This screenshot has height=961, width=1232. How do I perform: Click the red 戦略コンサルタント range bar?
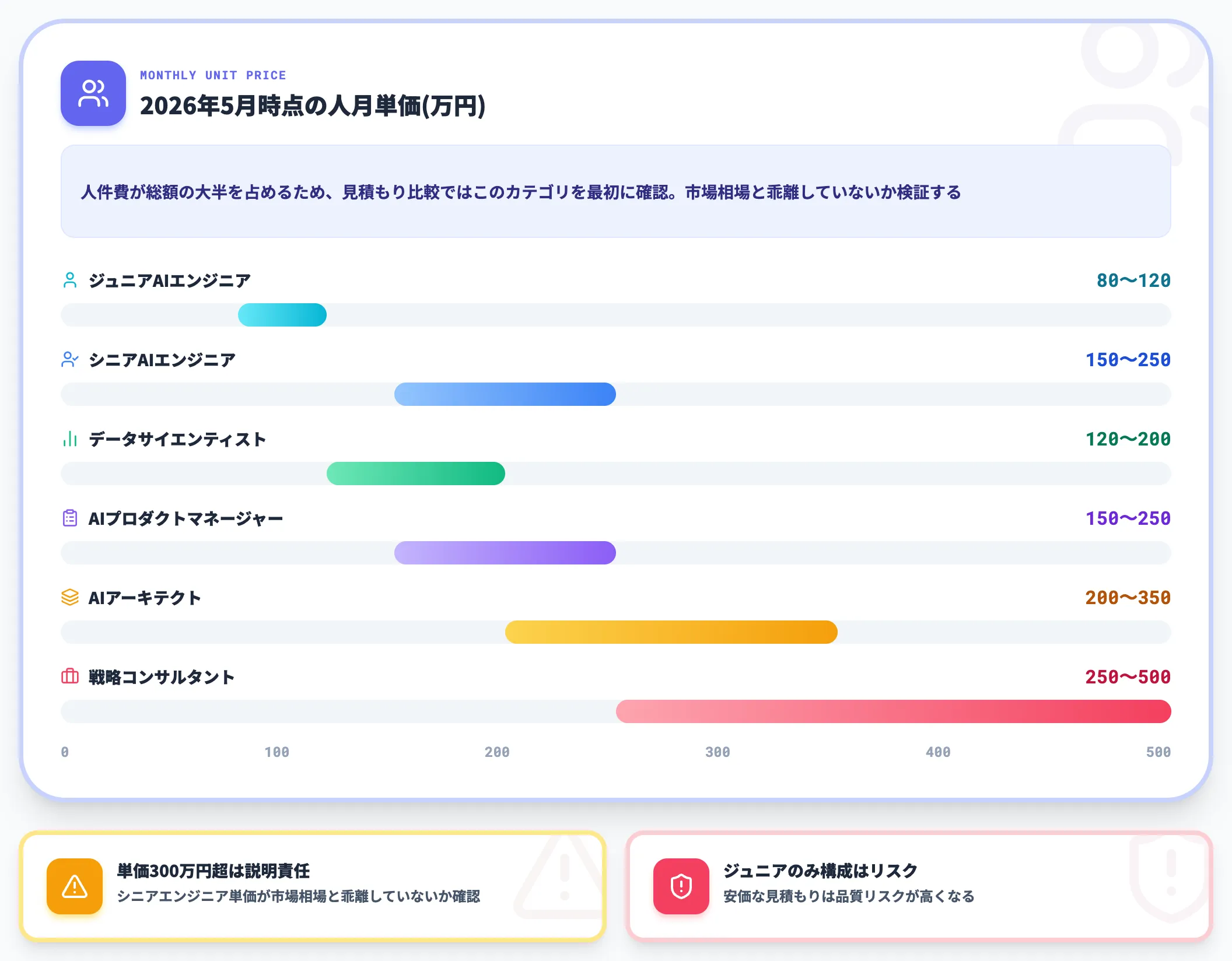(x=894, y=711)
